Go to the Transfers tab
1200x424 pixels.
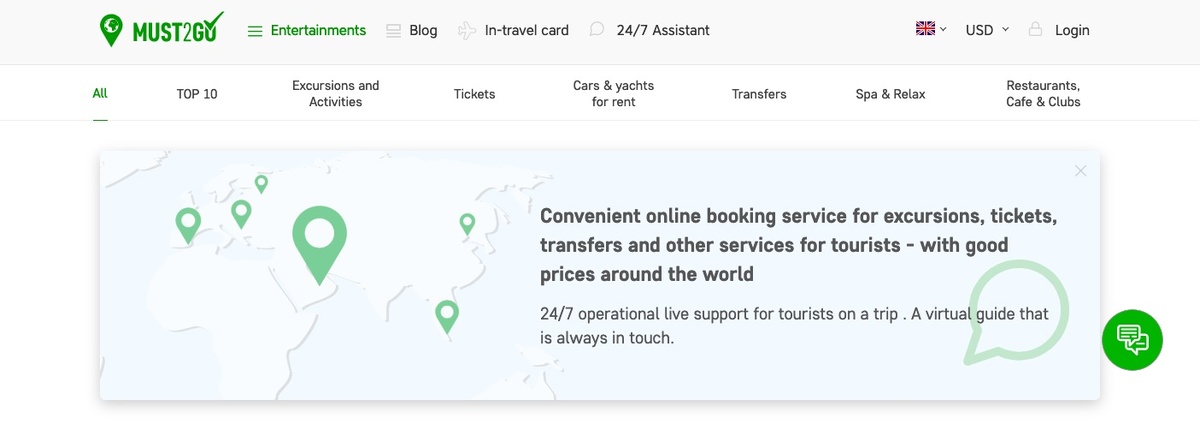click(x=759, y=94)
